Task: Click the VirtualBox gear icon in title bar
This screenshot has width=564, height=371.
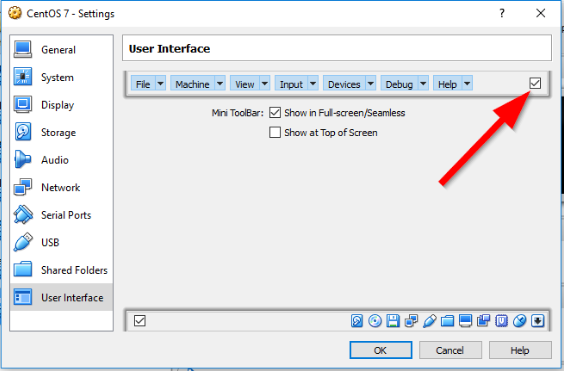Action: point(15,13)
